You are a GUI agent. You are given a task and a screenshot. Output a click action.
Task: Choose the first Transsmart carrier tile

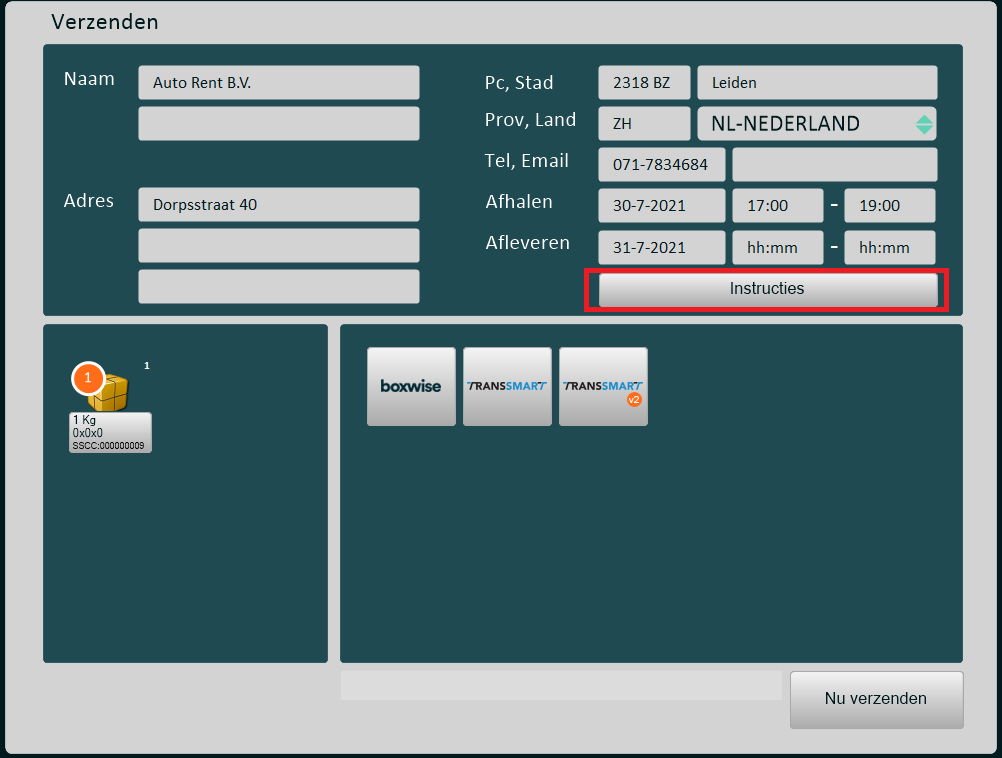[x=507, y=386]
